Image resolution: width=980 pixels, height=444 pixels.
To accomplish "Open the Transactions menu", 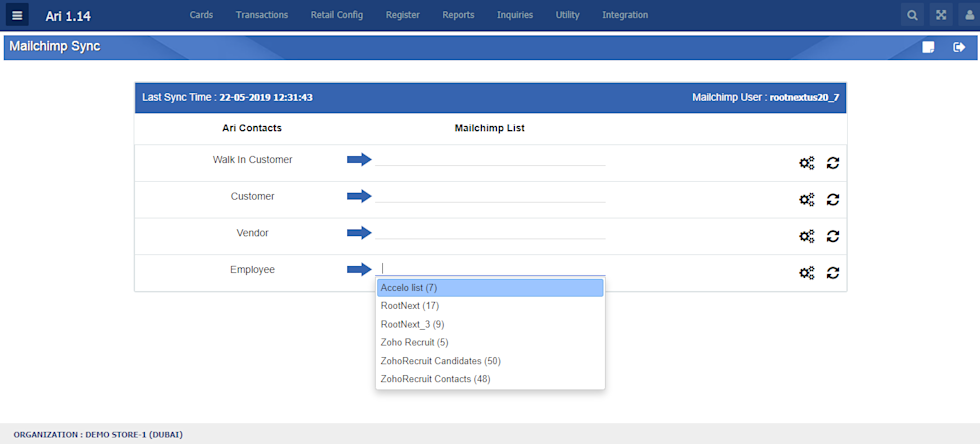I will click(262, 15).
